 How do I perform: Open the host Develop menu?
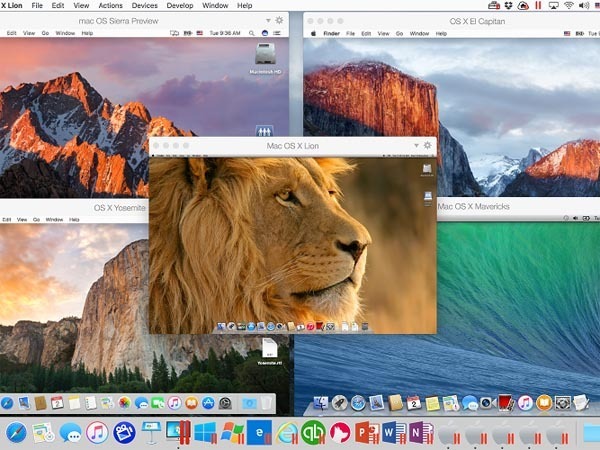coord(180,5)
